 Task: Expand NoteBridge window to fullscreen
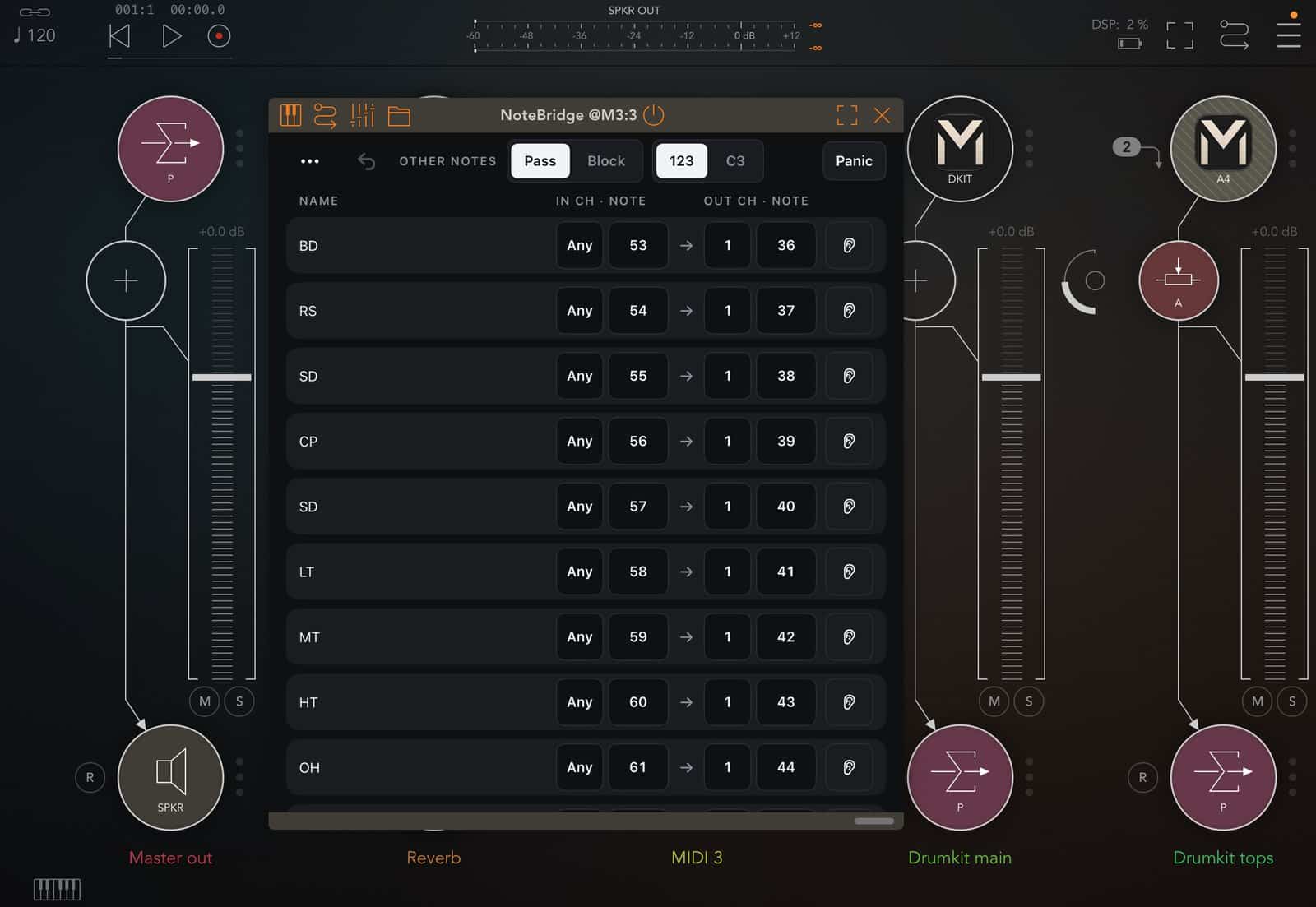(x=847, y=115)
